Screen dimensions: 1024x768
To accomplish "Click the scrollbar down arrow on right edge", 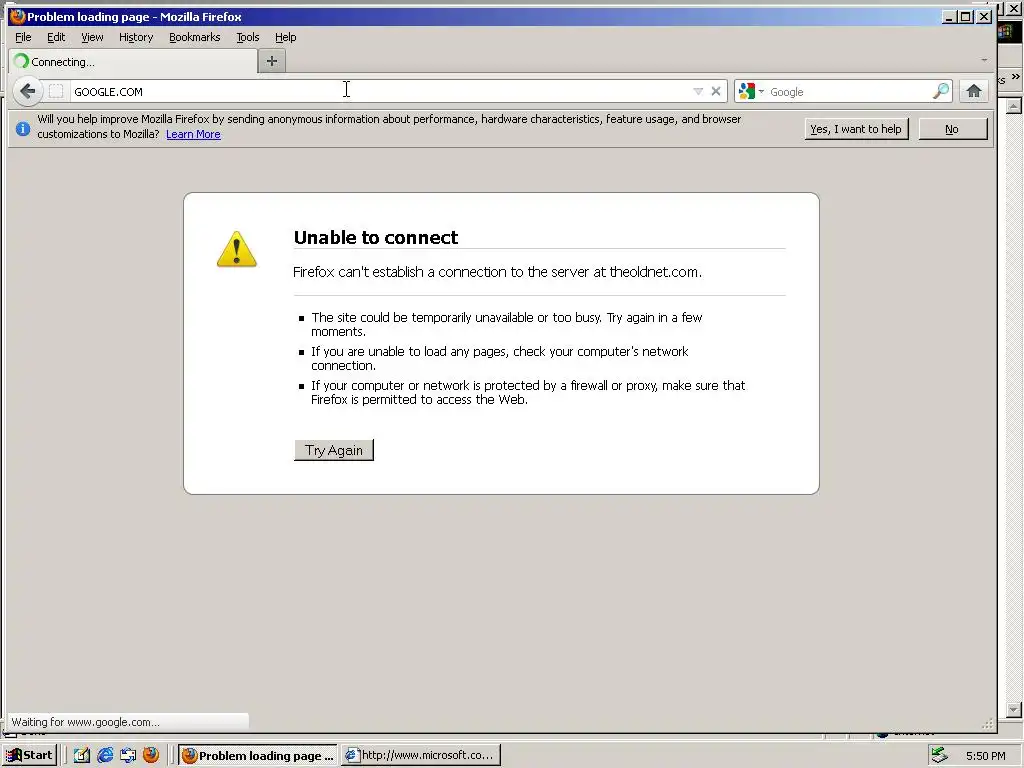I will (x=1014, y=710).
